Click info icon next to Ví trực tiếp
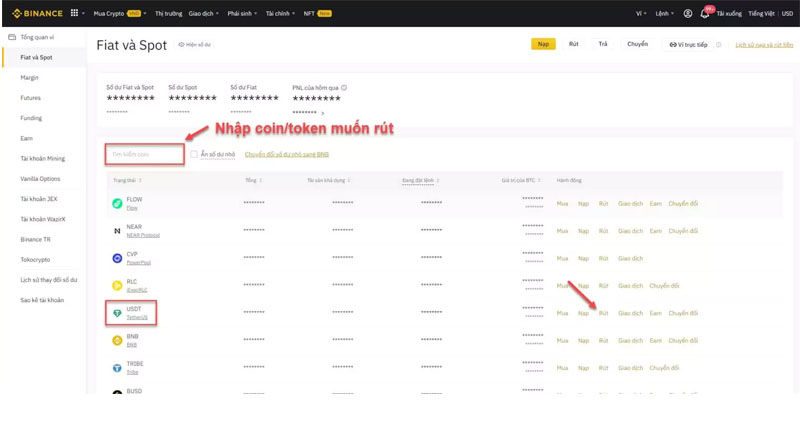 (718, 45)
